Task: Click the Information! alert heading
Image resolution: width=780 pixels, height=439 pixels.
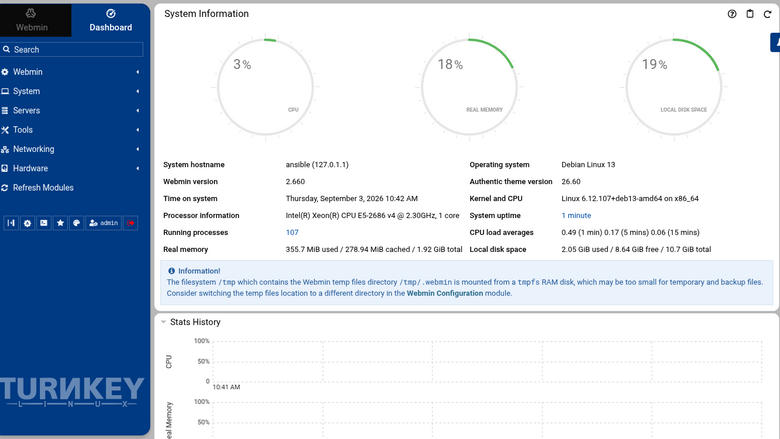Action: [199, 271]
